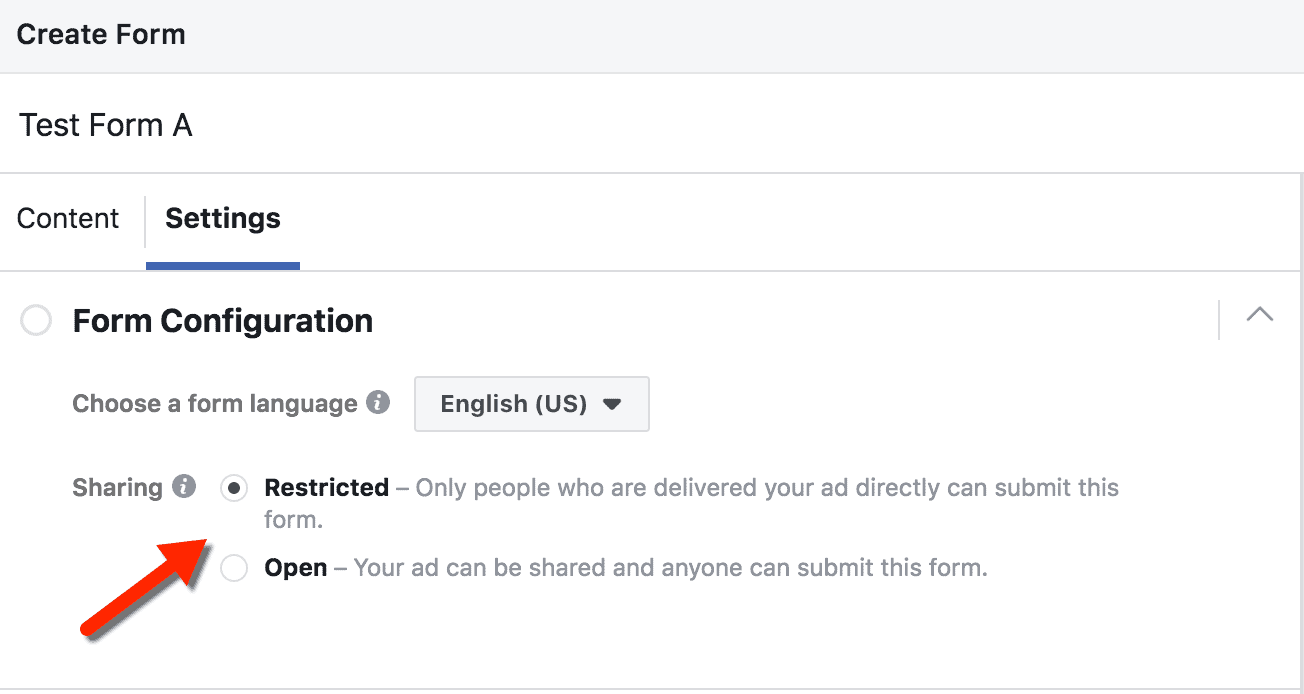Collapse the Form Configuration section chevron

(1260, 316)
